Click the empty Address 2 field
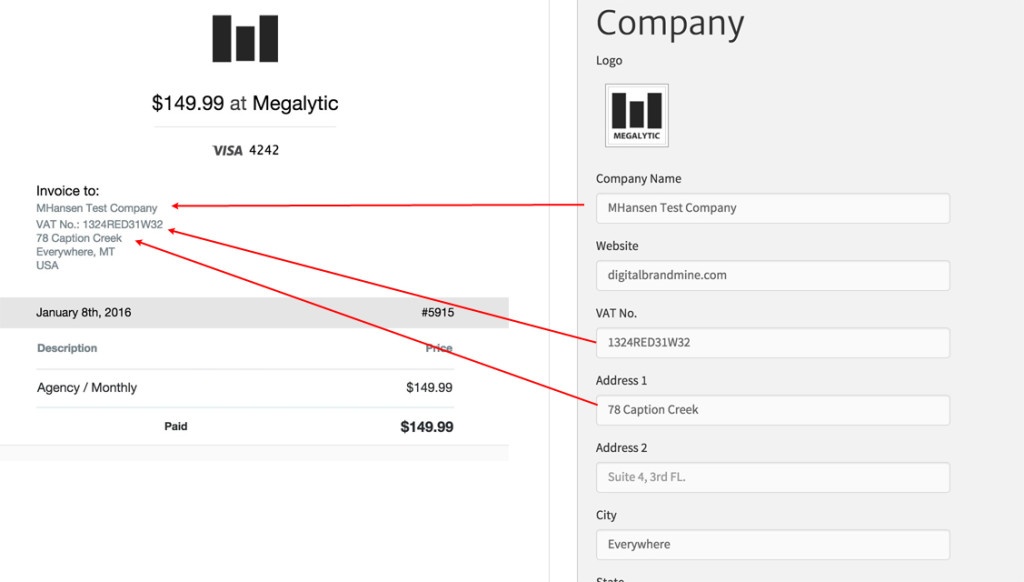Image resolution: width=1024 pixels, height=582 pixels. coord(772,478)
